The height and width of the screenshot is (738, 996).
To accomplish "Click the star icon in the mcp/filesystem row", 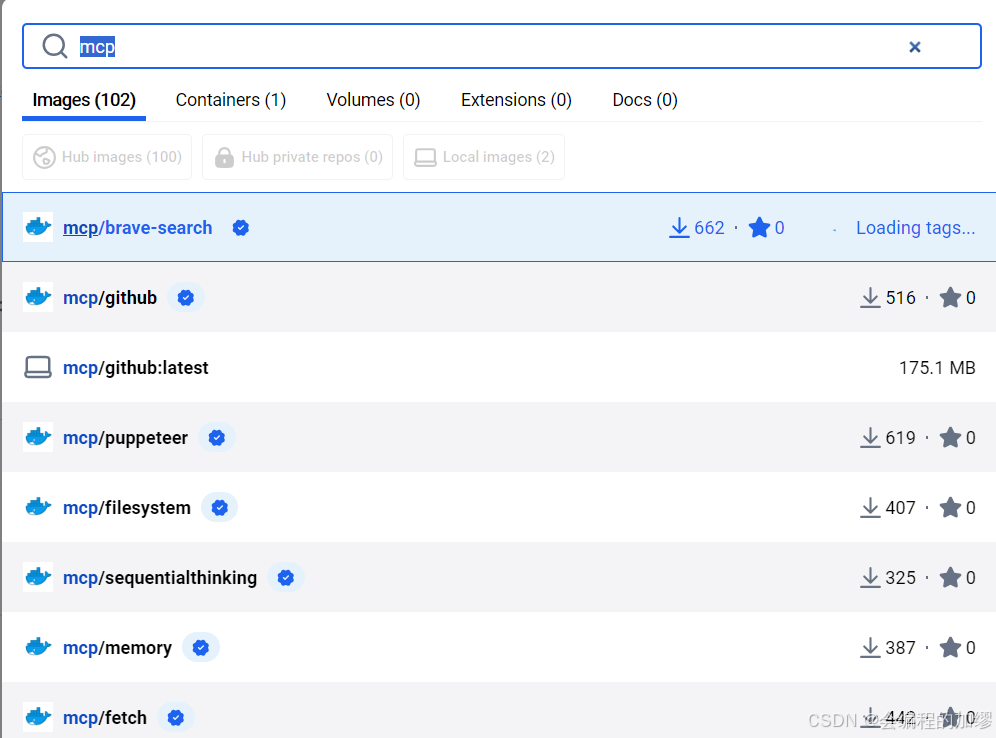I will click(x=950, y=507).
